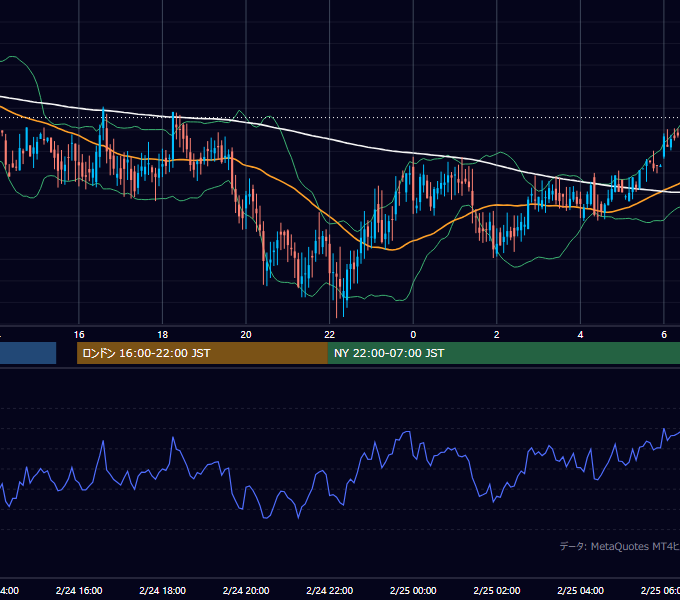Click the '2/25 04:00' date label
The height and width of the screenshot is (600, 680).
pyautogui.click(x=580, y=590)
